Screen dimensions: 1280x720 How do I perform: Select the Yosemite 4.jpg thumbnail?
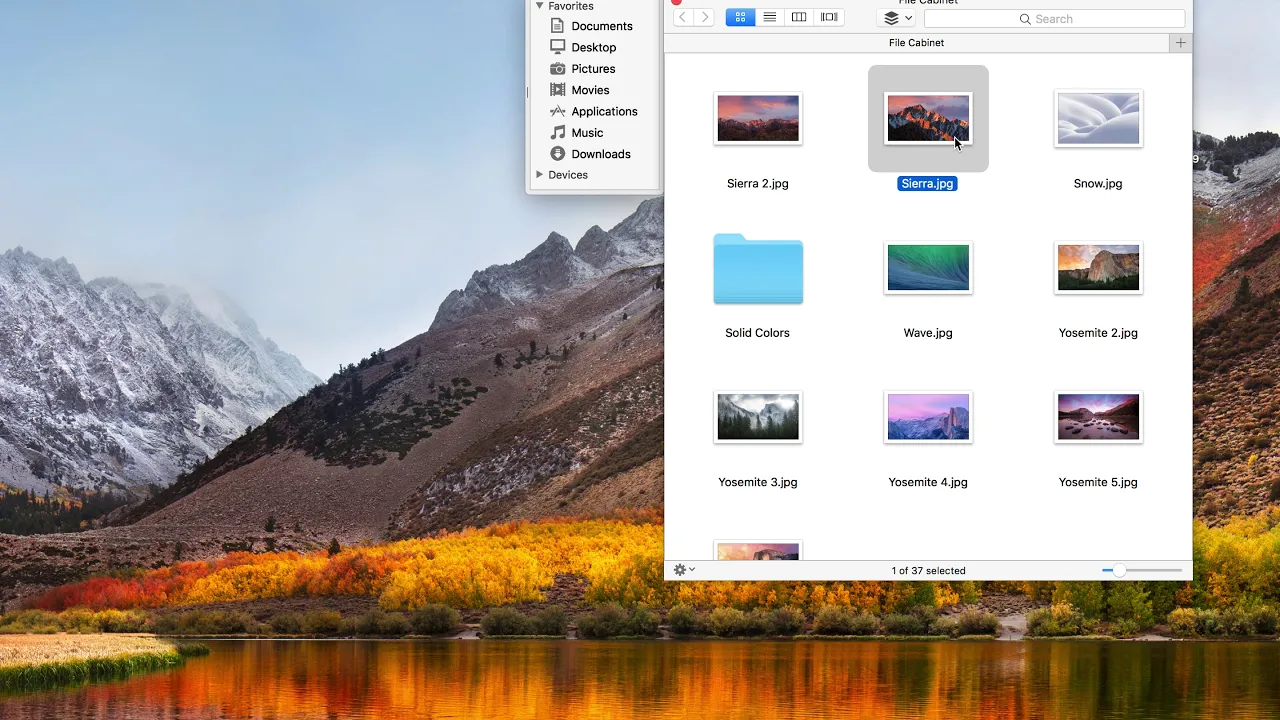coord(928,417)
